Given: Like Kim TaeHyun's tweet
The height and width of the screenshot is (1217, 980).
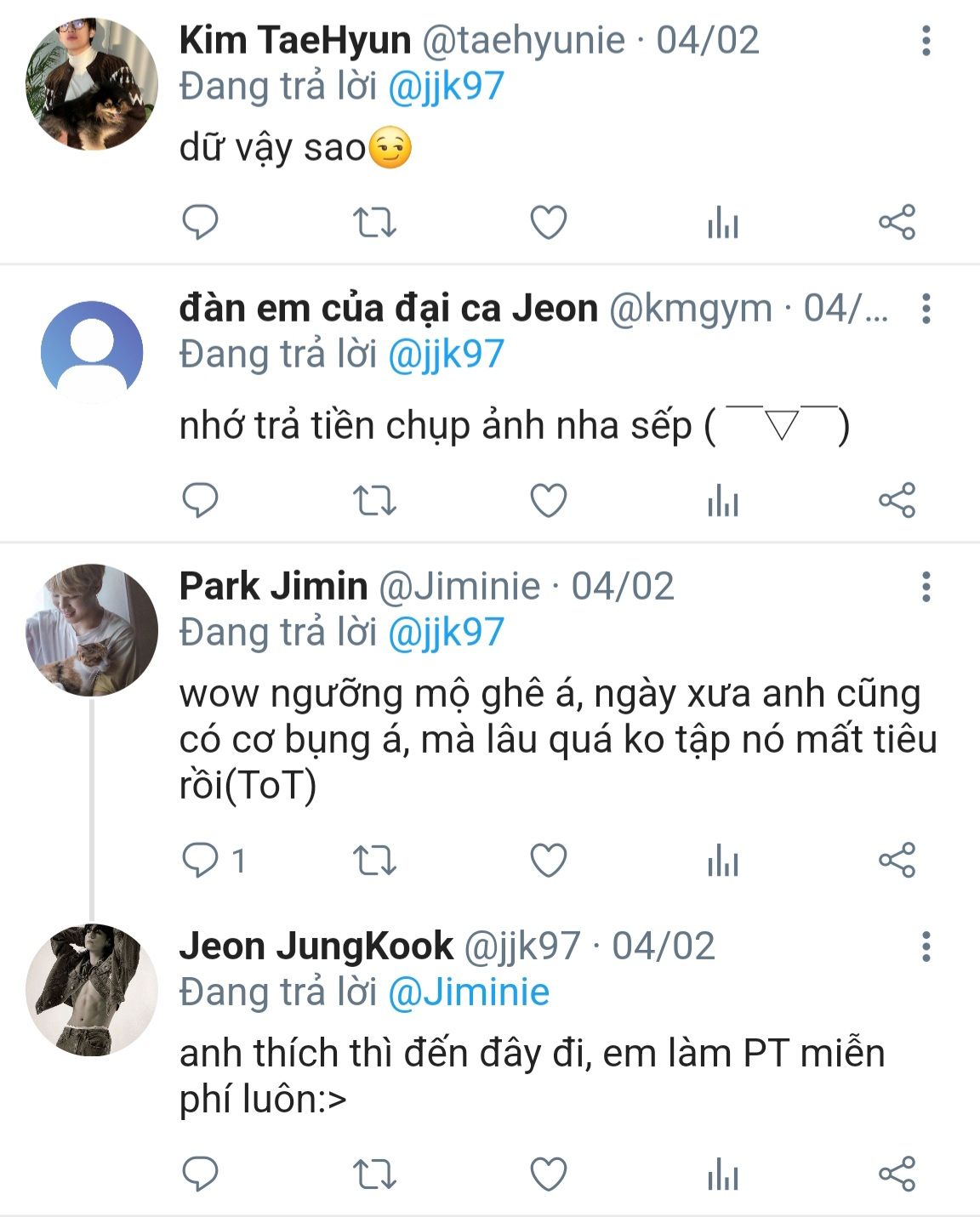Looking at the screenshot, I should [x=549, y=222].
